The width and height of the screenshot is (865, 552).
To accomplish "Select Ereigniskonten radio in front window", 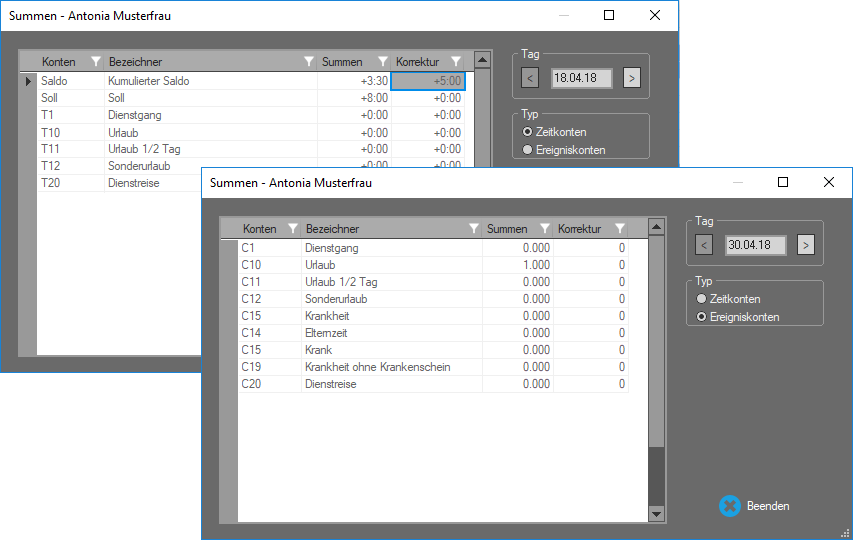I will 701,317.
